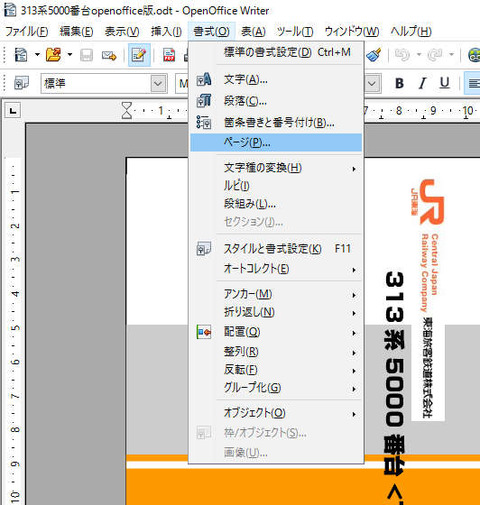Open the 表示(V) menu

click(x=122, y=32)
